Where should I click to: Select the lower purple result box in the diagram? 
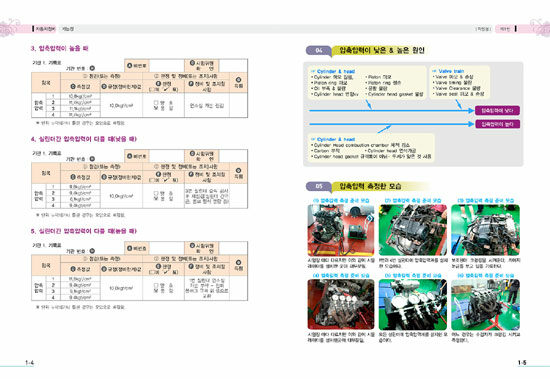click(497, 124)
